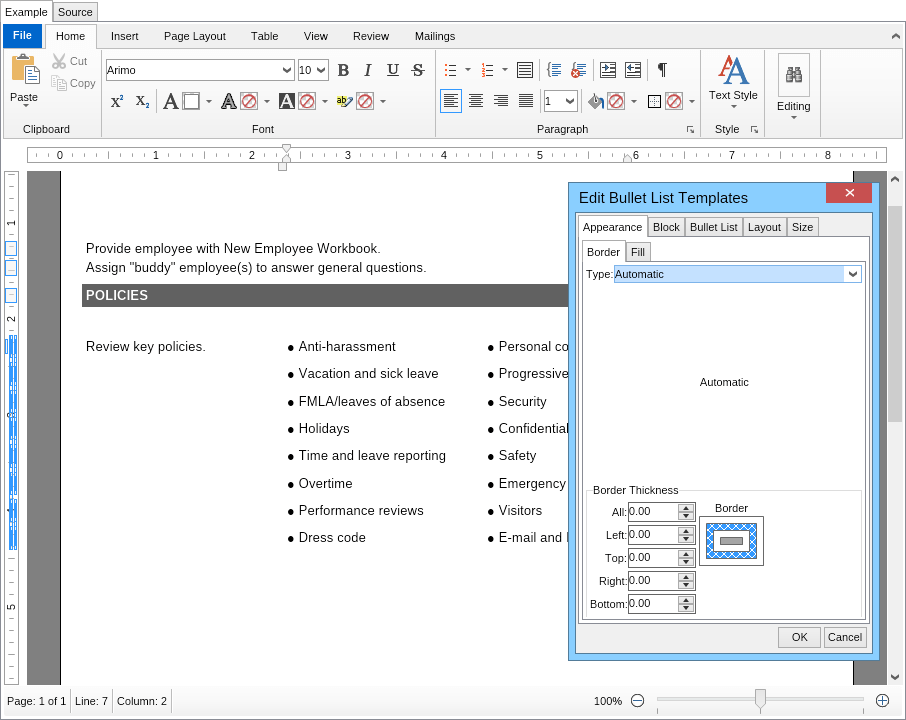Viewport: 906px width, 720px height.
Task: Toggle strikethrough text formatting
Action: (418, 70)
